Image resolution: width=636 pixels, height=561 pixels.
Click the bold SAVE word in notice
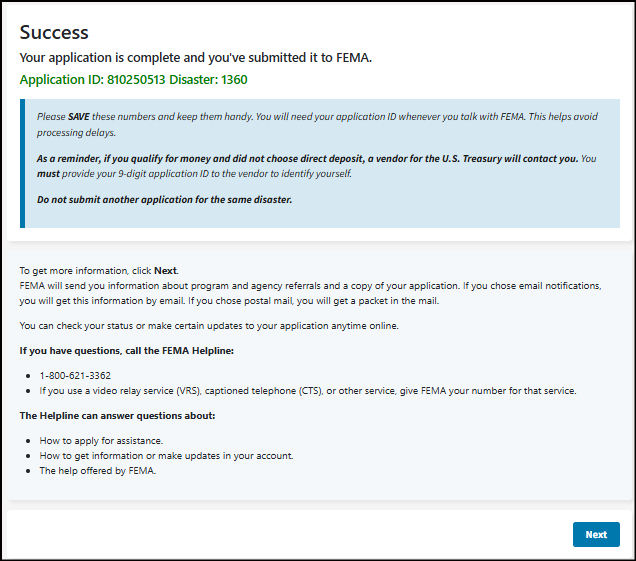79,117
